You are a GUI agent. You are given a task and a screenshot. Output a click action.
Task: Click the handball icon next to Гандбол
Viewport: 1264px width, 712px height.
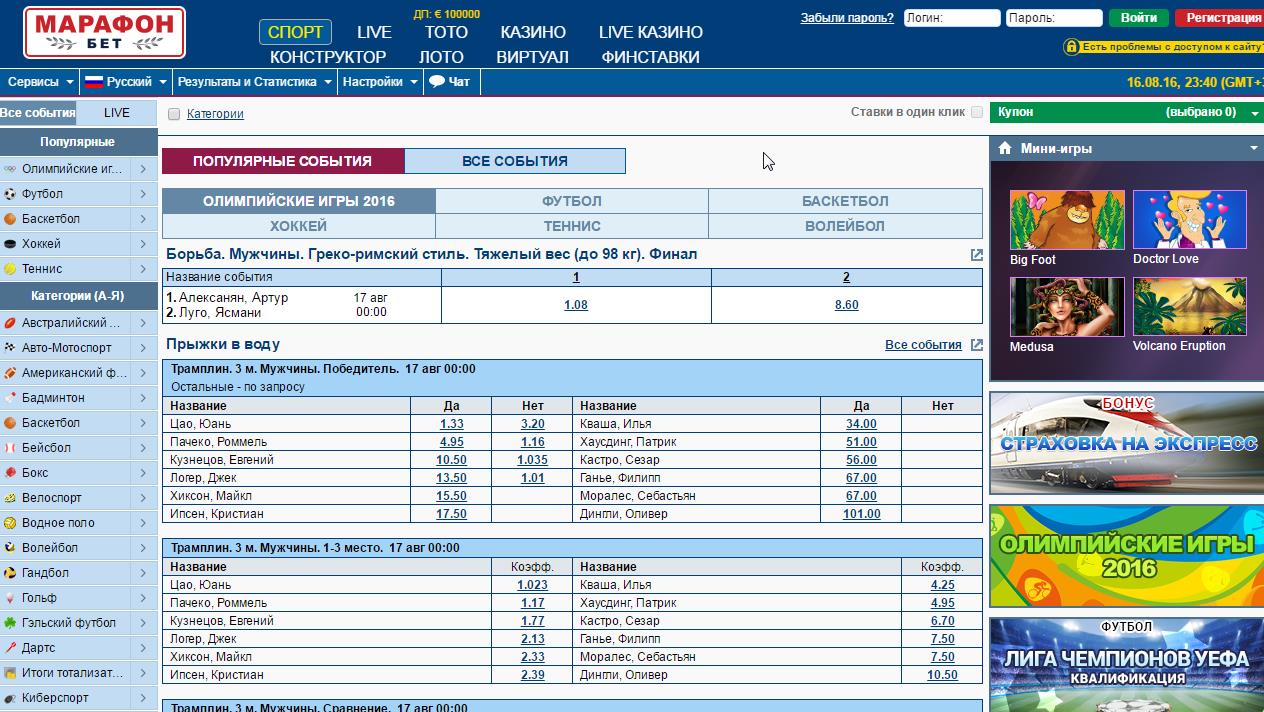pyautogui.click(x=10, y=573)
